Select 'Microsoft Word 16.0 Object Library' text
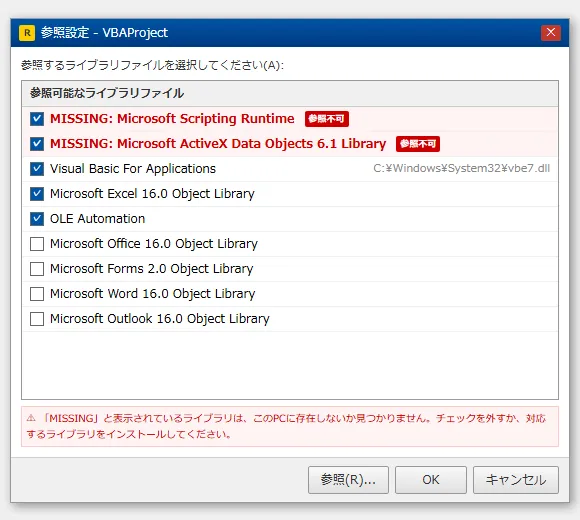Image resolution: width=580 pixels, height=520 pixels. [152, 294]
